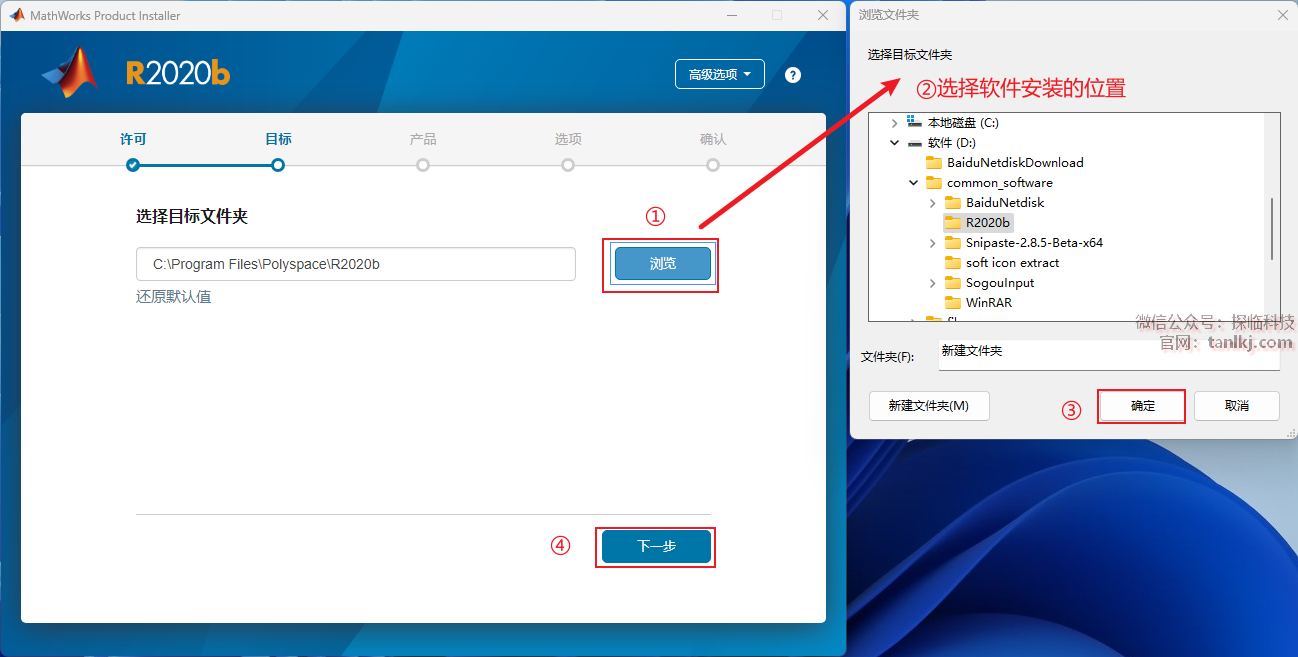Expand the BaiduNetdisk folder node
Viewport: 1298px width, 657px height.
pos(932,202)
